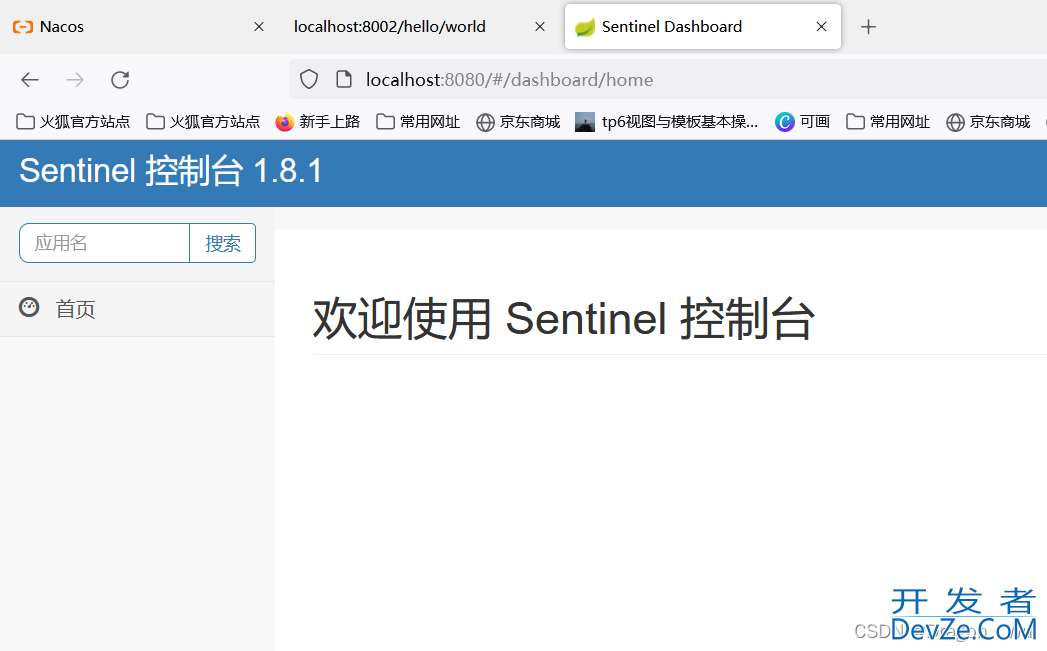Click the Sentinel Dashboard leaf favicon

click(x=585, y=27)
